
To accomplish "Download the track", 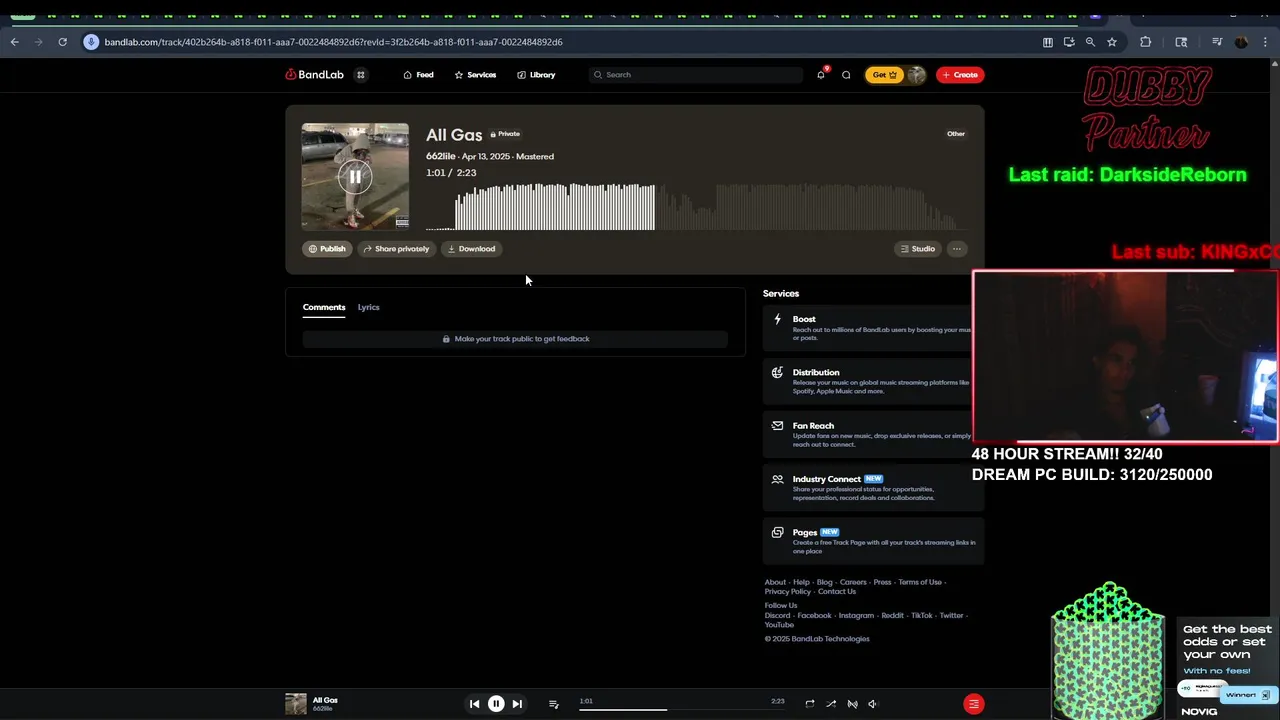I will [x=471, y=249].
